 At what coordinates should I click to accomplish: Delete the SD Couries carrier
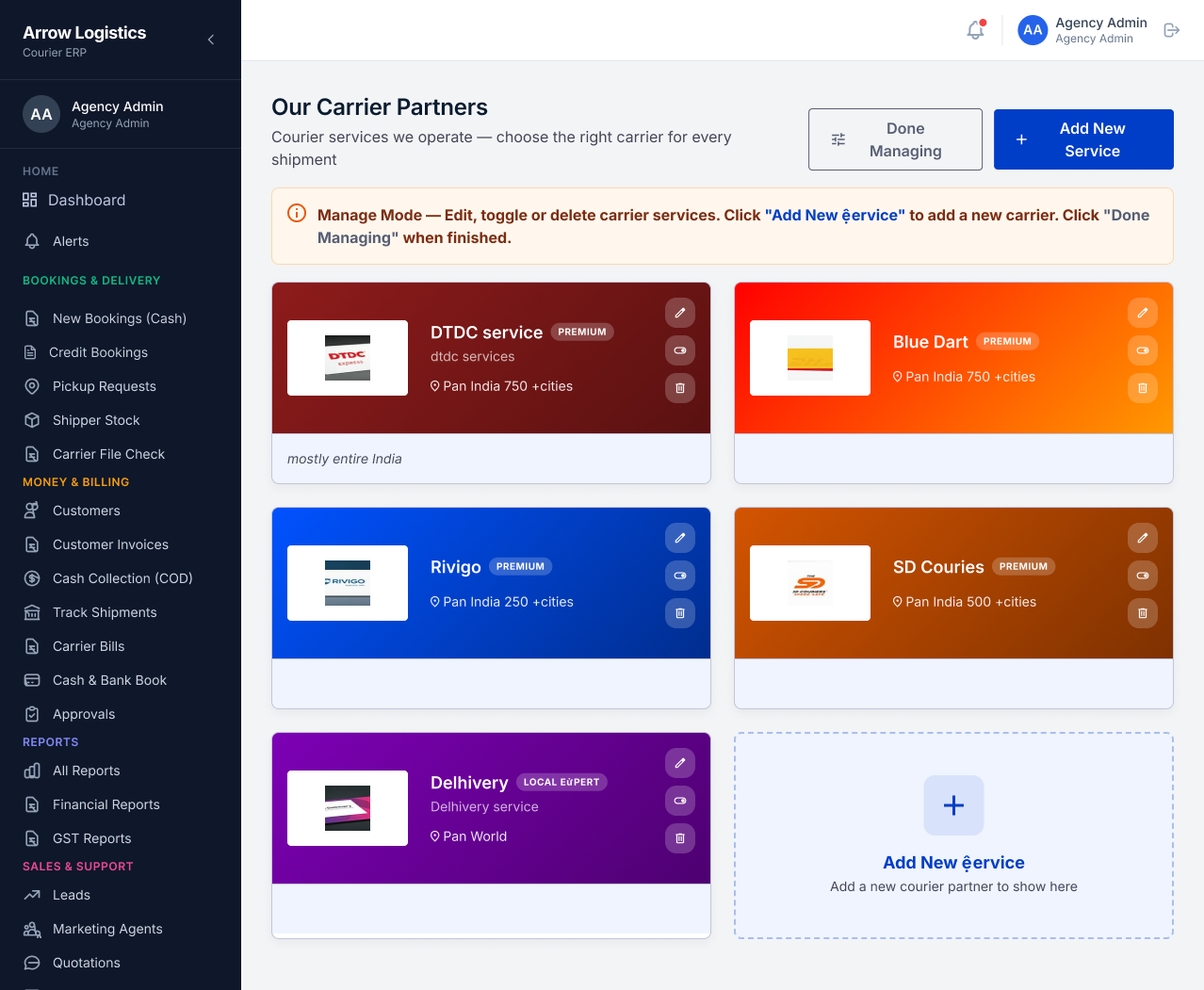(1143, 613)
